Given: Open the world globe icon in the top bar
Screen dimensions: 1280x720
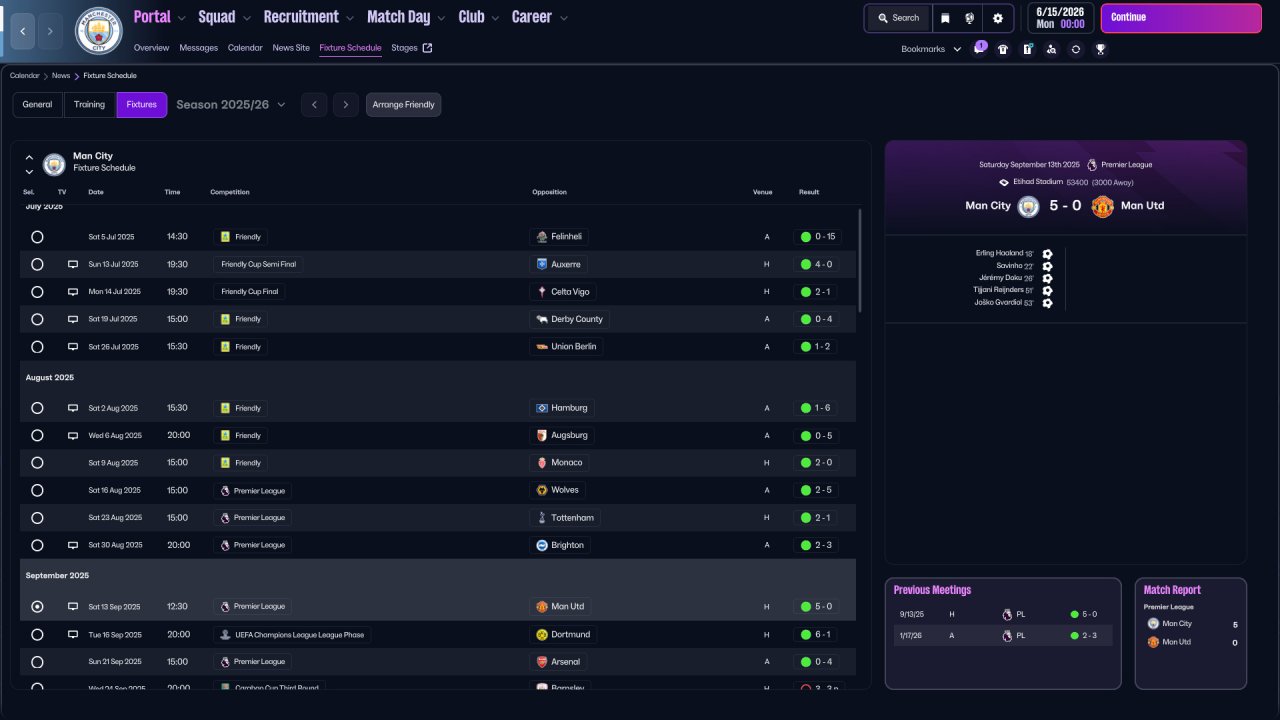Looking at the screenshot, I should point(969,18).
